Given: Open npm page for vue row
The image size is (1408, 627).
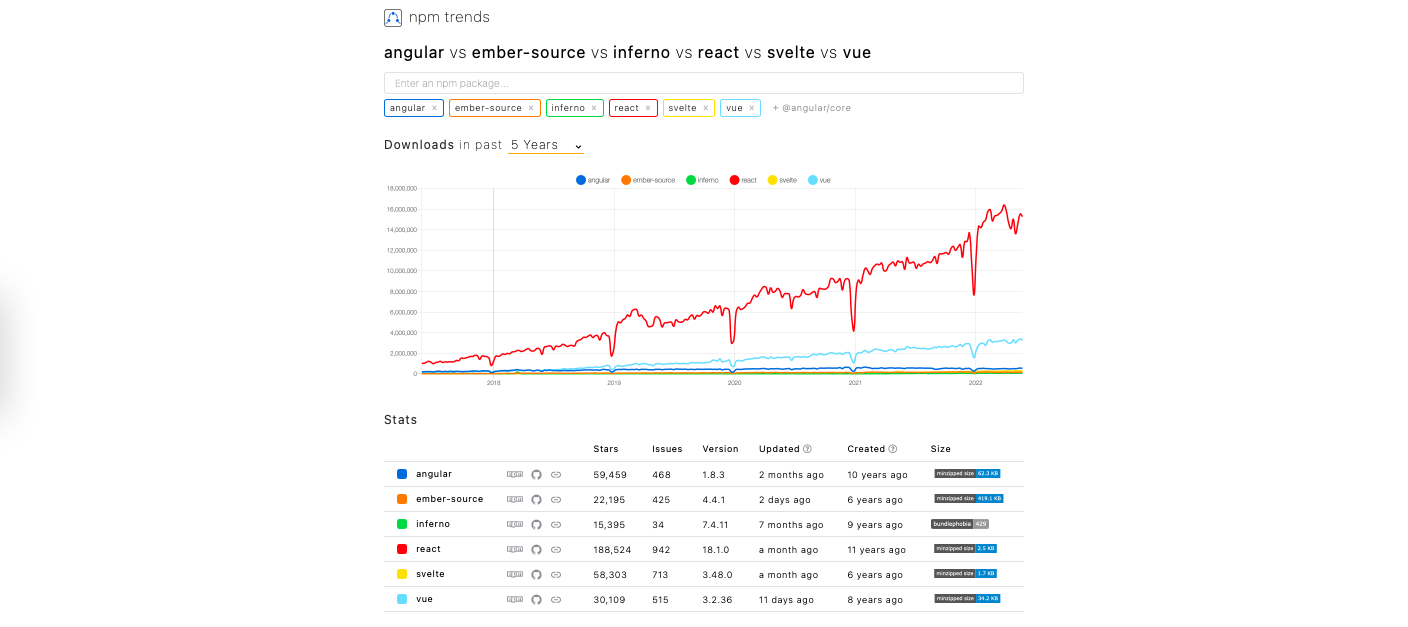Looking at the screenshot, I should [515, 599].
